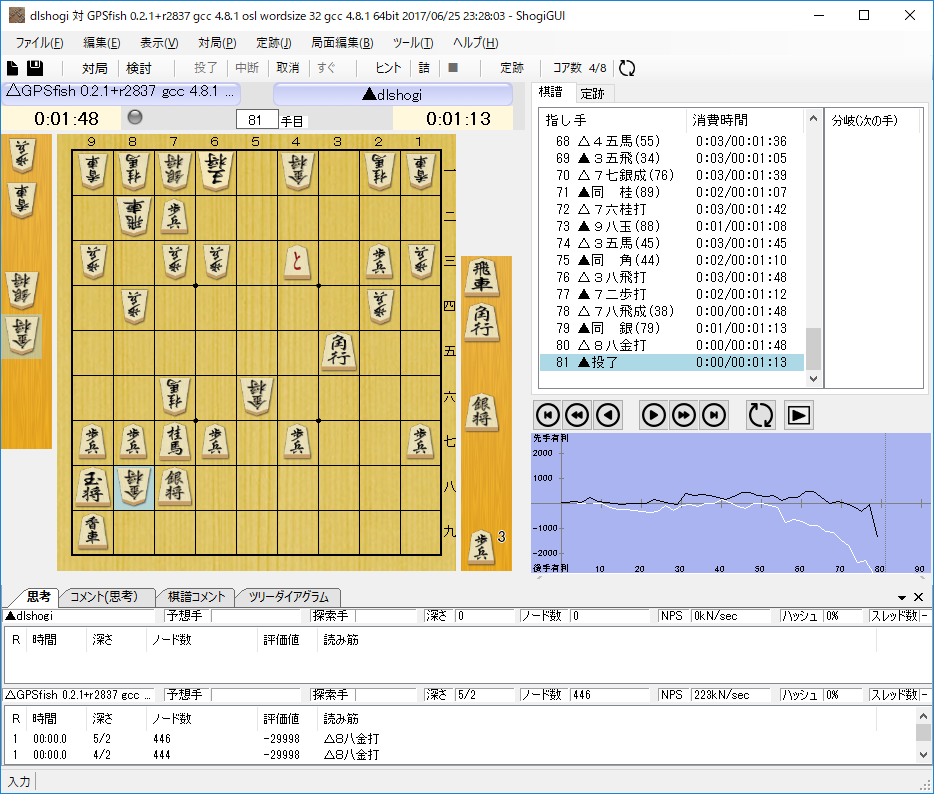
Task: Select move 68 △4五馬(55) row
Action: [x=671, y=141]
